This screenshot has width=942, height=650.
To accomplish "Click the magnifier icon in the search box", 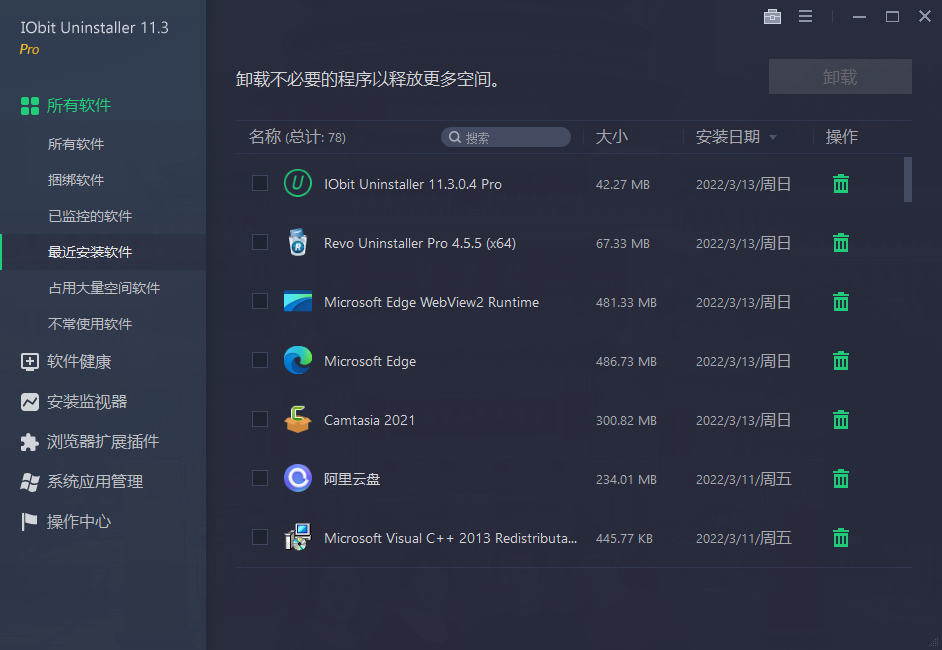I will click(x=455, y=137).
